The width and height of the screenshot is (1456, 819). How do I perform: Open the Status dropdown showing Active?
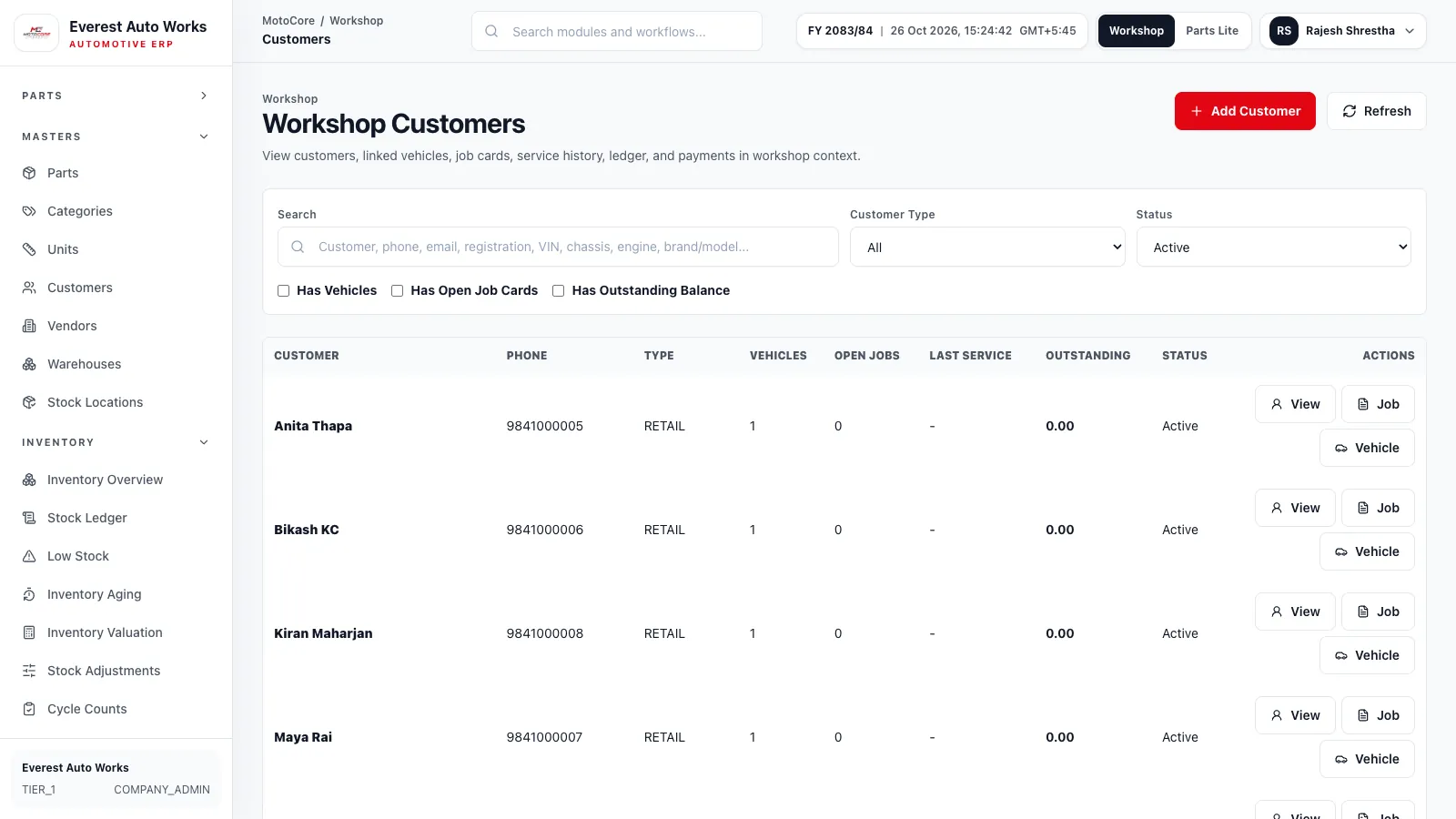pyautogui.click(x=1273, y=247)
